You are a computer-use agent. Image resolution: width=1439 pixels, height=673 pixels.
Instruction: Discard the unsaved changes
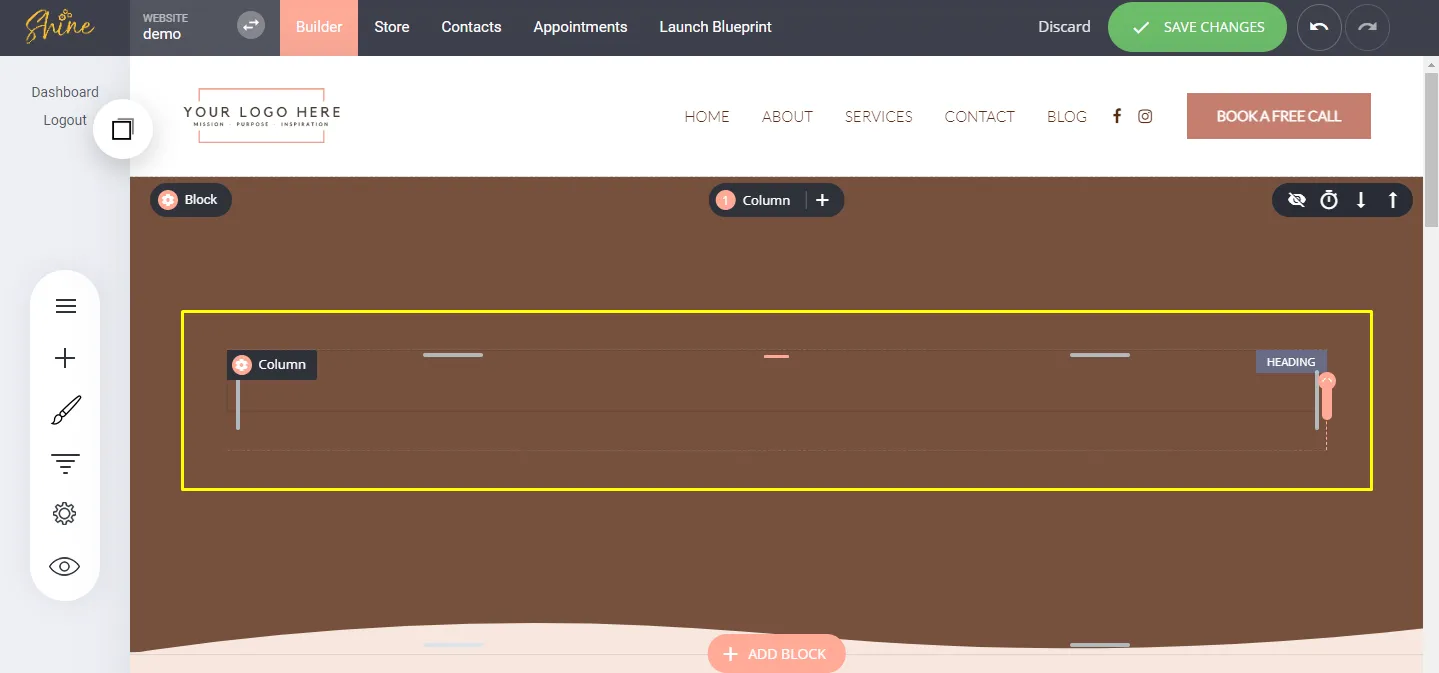[x=1064, y=27]
